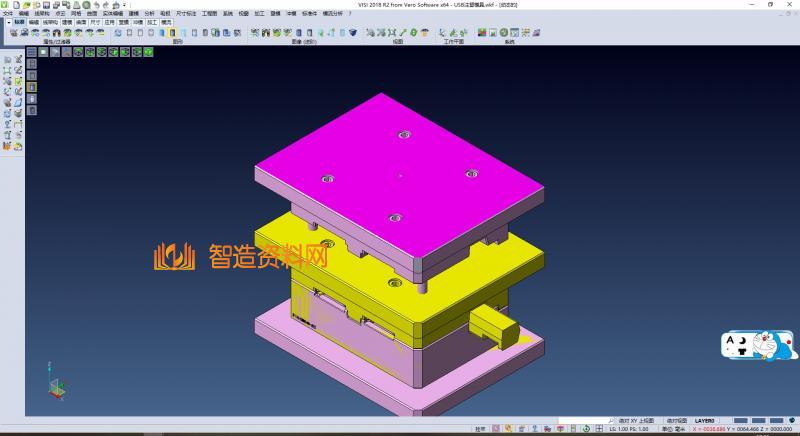Open the 文件 menu

pos(8,13)
